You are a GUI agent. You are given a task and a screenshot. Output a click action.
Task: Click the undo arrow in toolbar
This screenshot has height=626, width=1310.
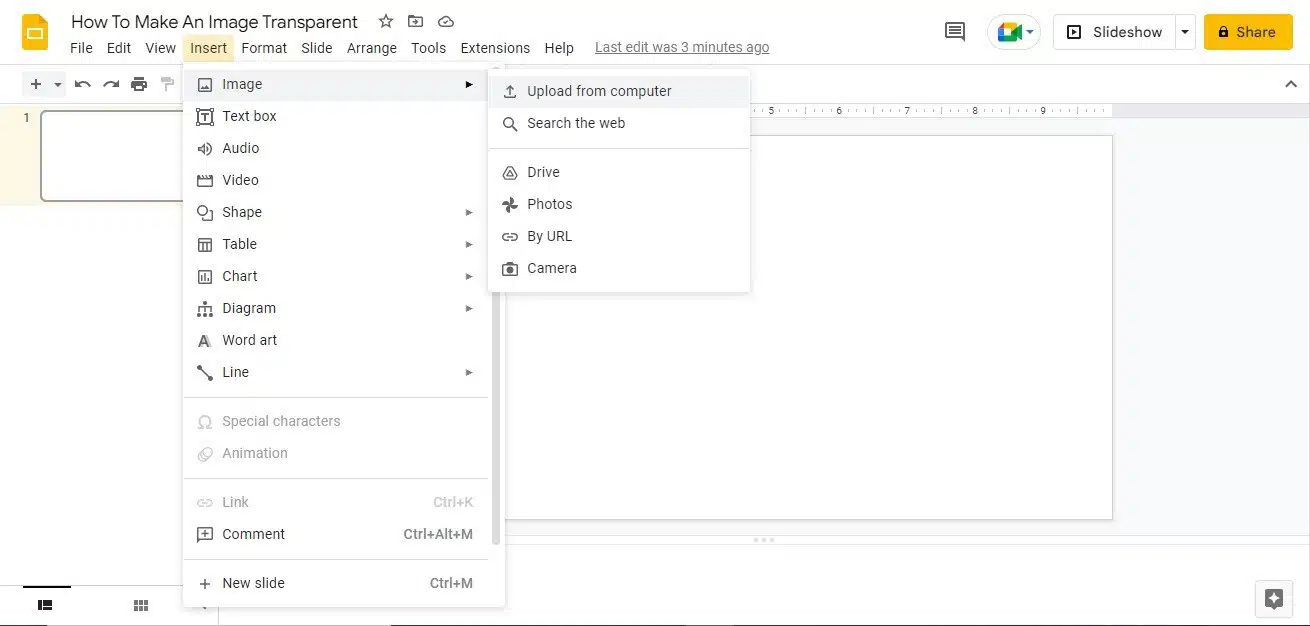point(83,84)
